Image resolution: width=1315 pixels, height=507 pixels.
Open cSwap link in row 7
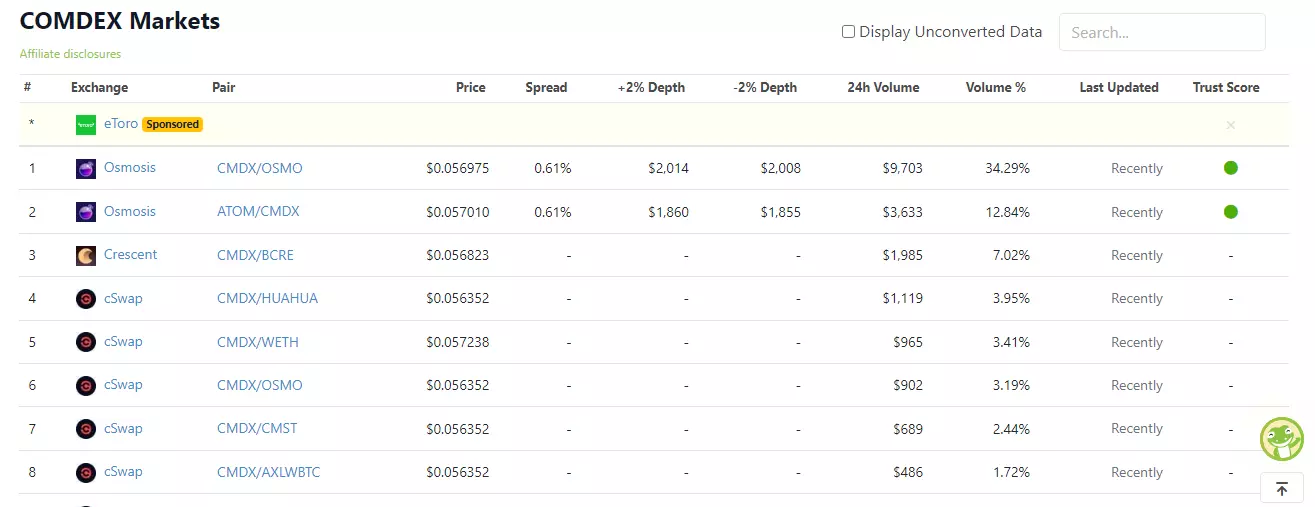coord(123,428)
